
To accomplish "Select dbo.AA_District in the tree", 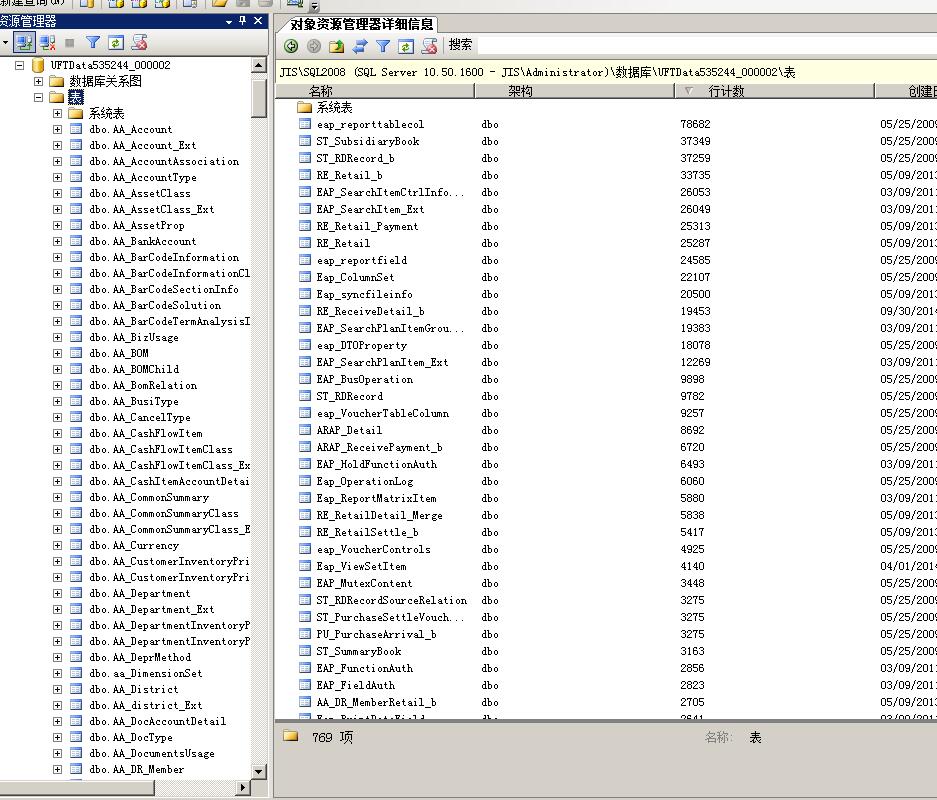I will point(133,689).
